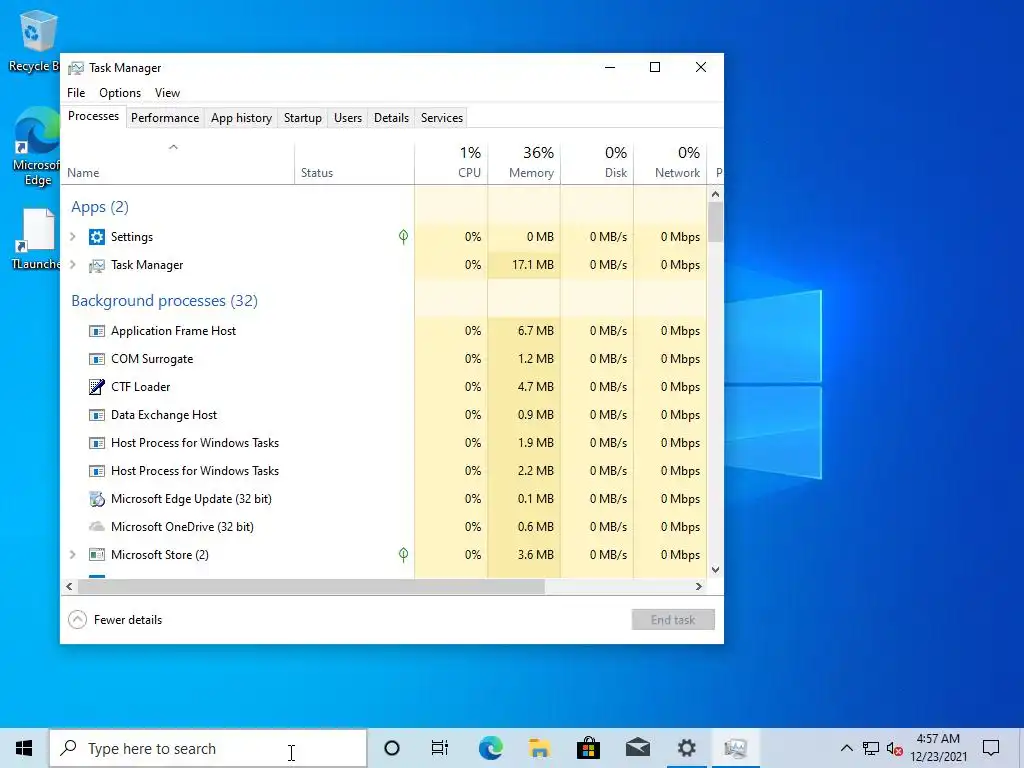This screenshot has height=768, width=1024.
Task: Collapse view with Fewer details chevron
Action: click(77, 620)
